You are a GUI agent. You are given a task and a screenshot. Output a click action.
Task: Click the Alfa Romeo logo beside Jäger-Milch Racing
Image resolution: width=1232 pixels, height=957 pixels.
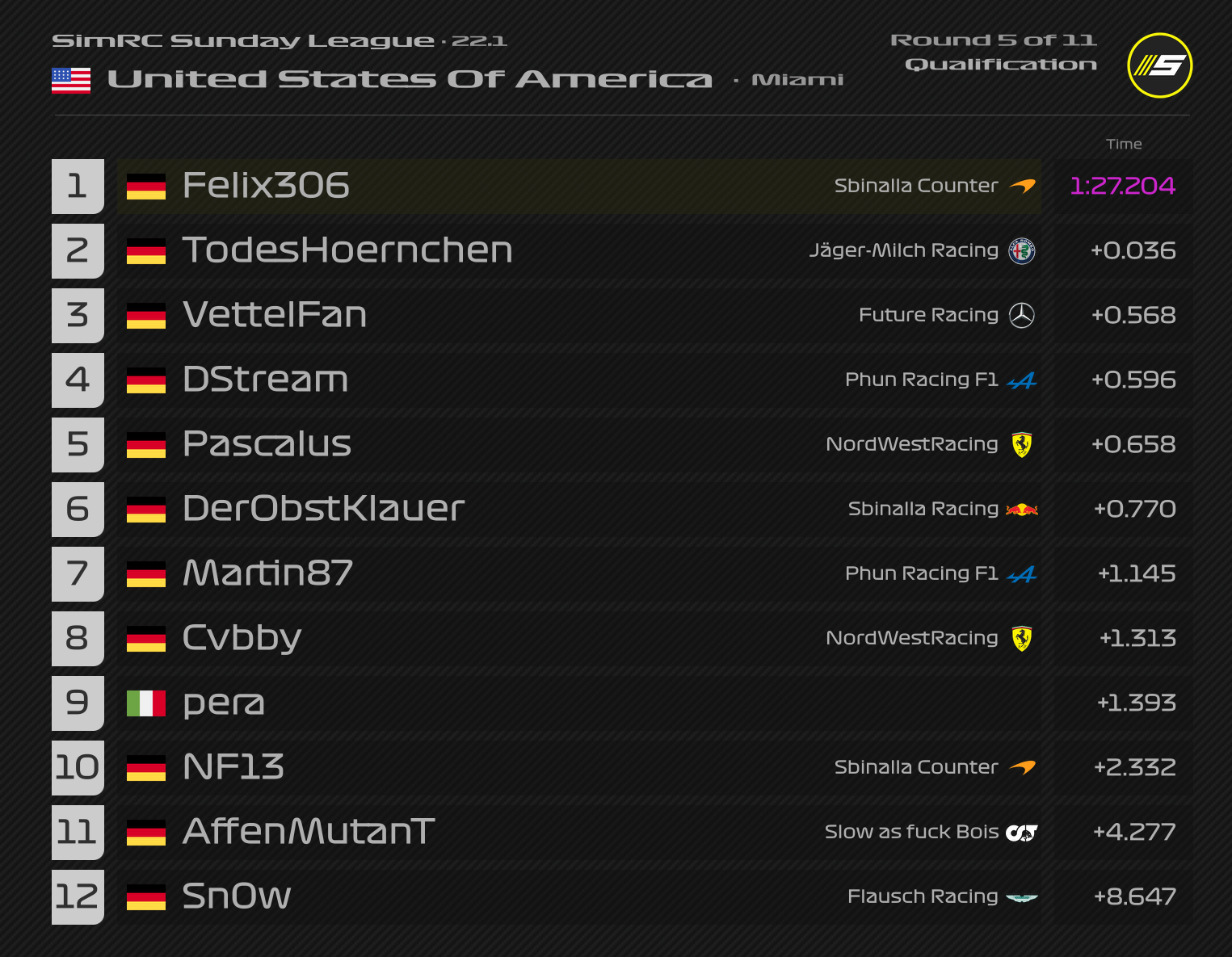click(x=1022, y=251)
